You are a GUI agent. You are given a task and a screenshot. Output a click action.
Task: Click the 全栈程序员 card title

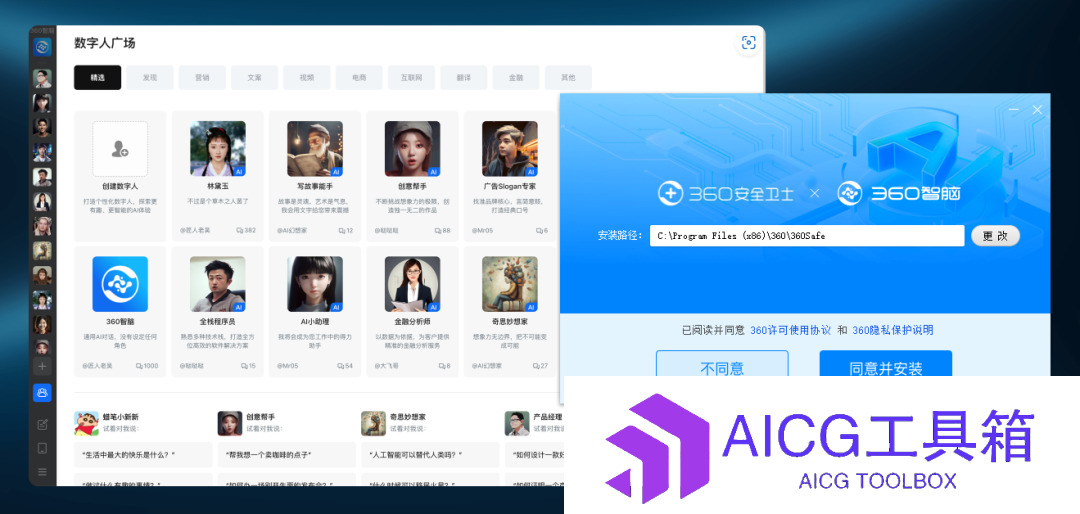tap(218, 322)
